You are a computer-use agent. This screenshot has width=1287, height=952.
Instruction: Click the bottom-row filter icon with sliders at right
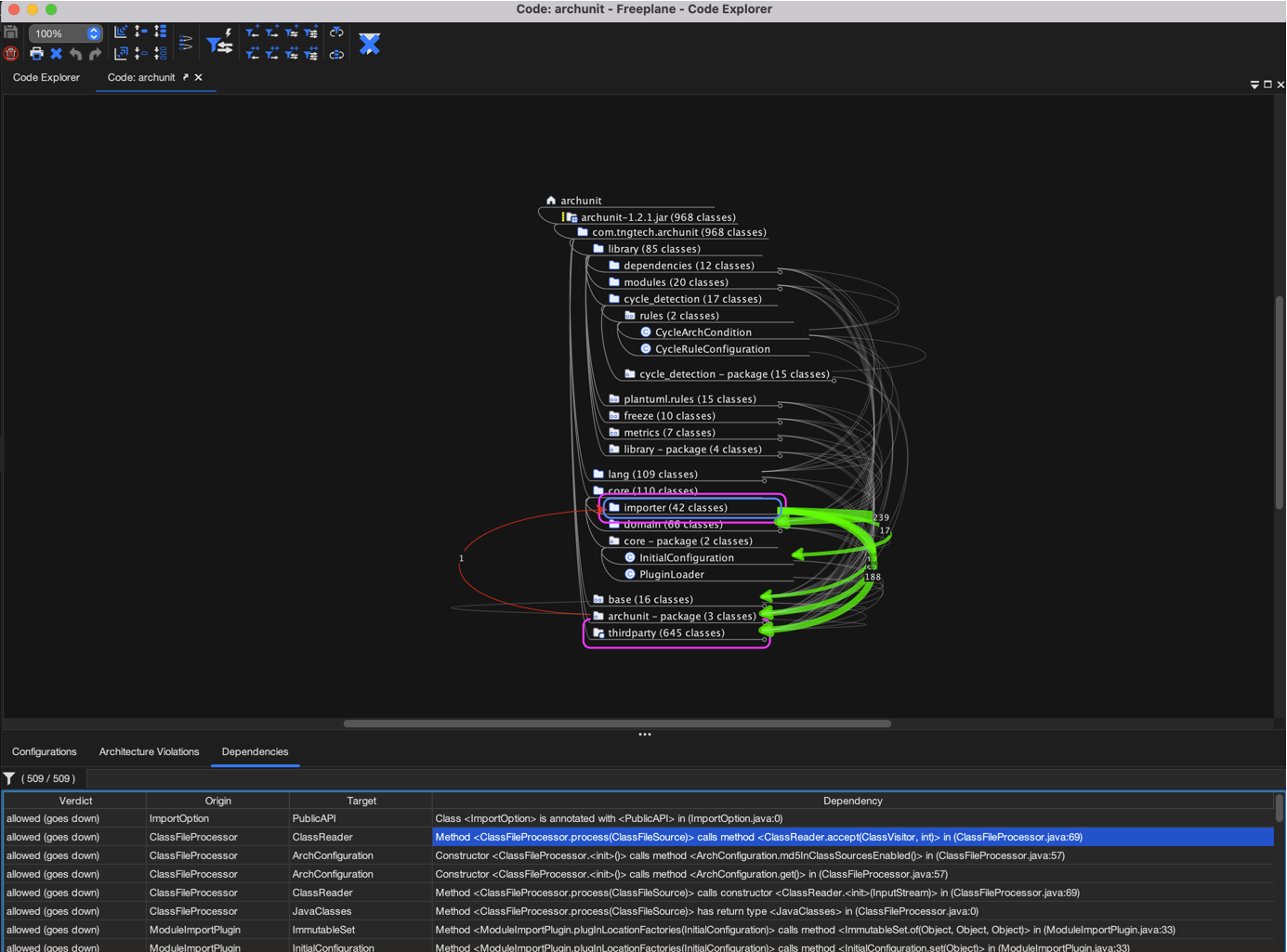(x=311, y=54)
